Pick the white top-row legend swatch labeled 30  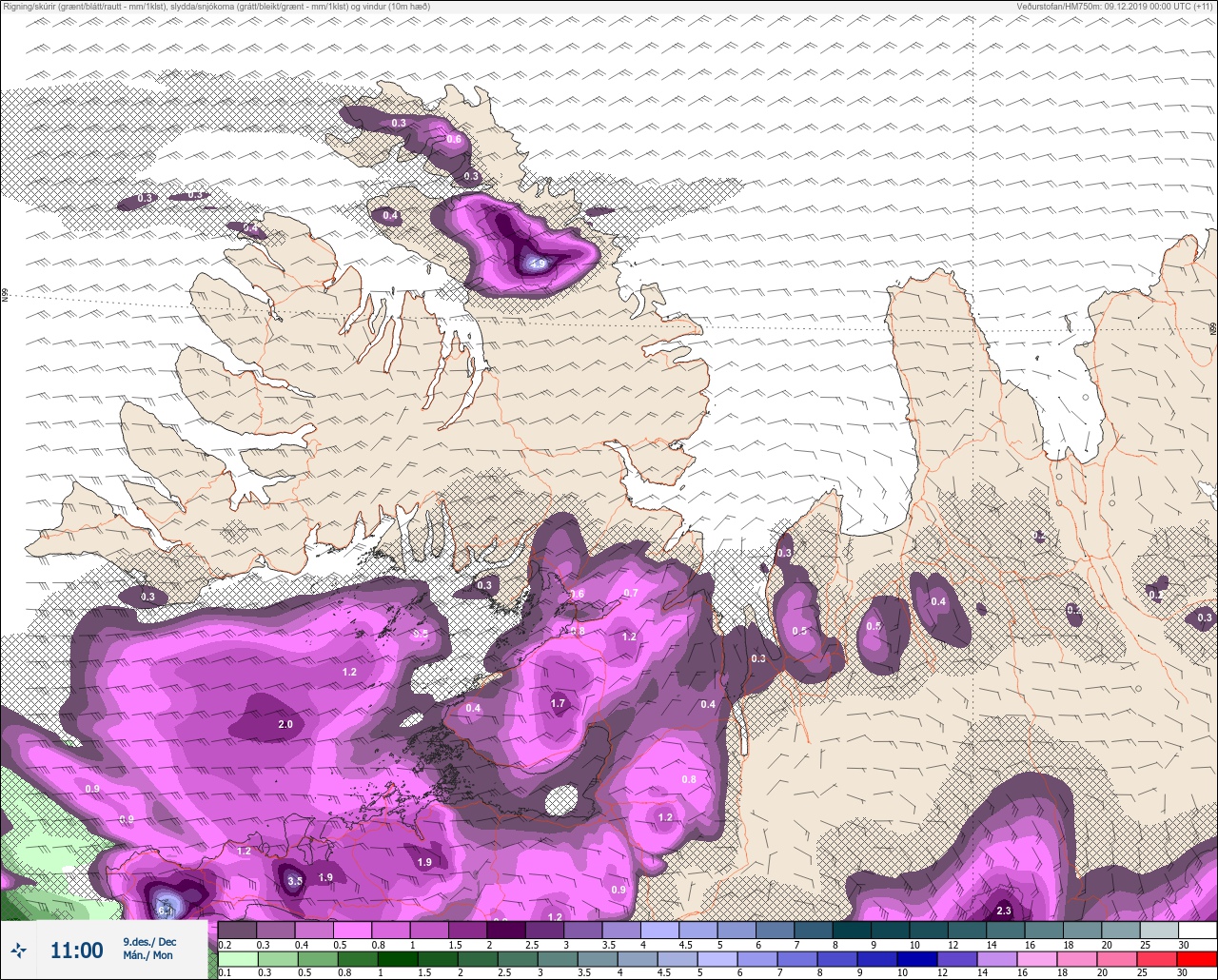click(1197, 930)
